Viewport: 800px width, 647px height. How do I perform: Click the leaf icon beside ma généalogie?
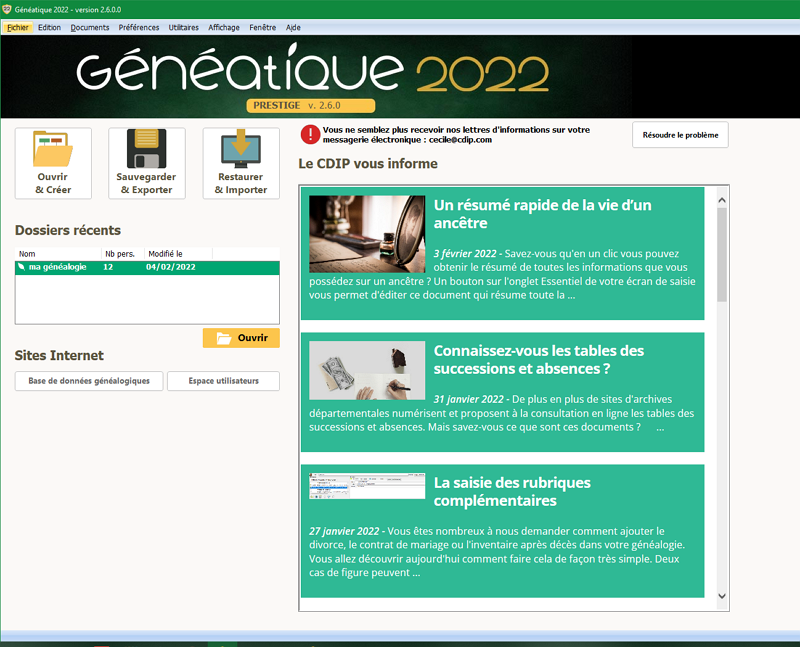click(21, 267)
